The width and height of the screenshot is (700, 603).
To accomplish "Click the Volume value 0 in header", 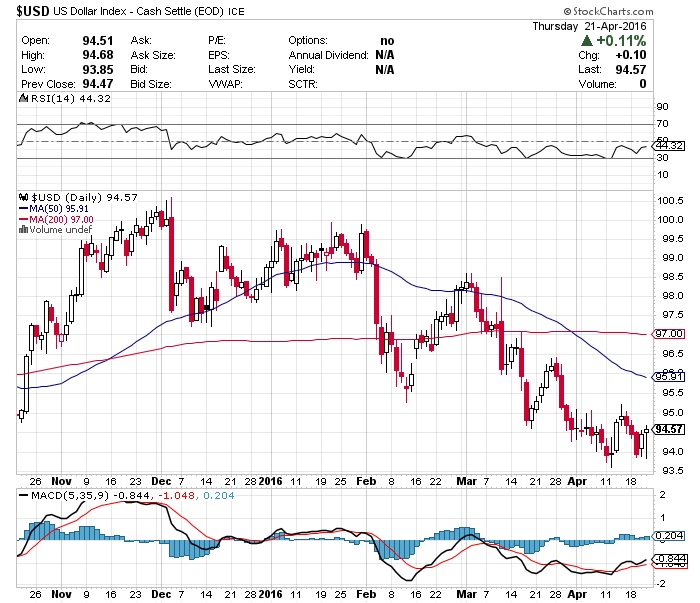I will click(643, 84).
